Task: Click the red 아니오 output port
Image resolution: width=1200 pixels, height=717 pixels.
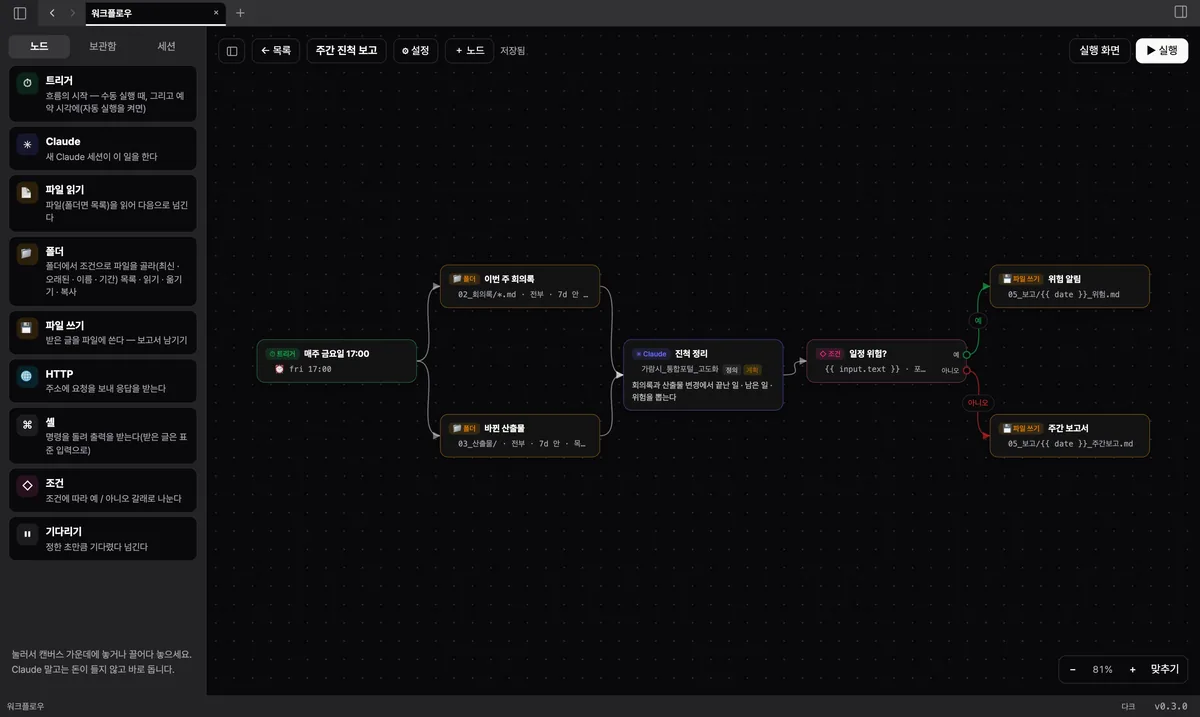Action: coord(966,370)
